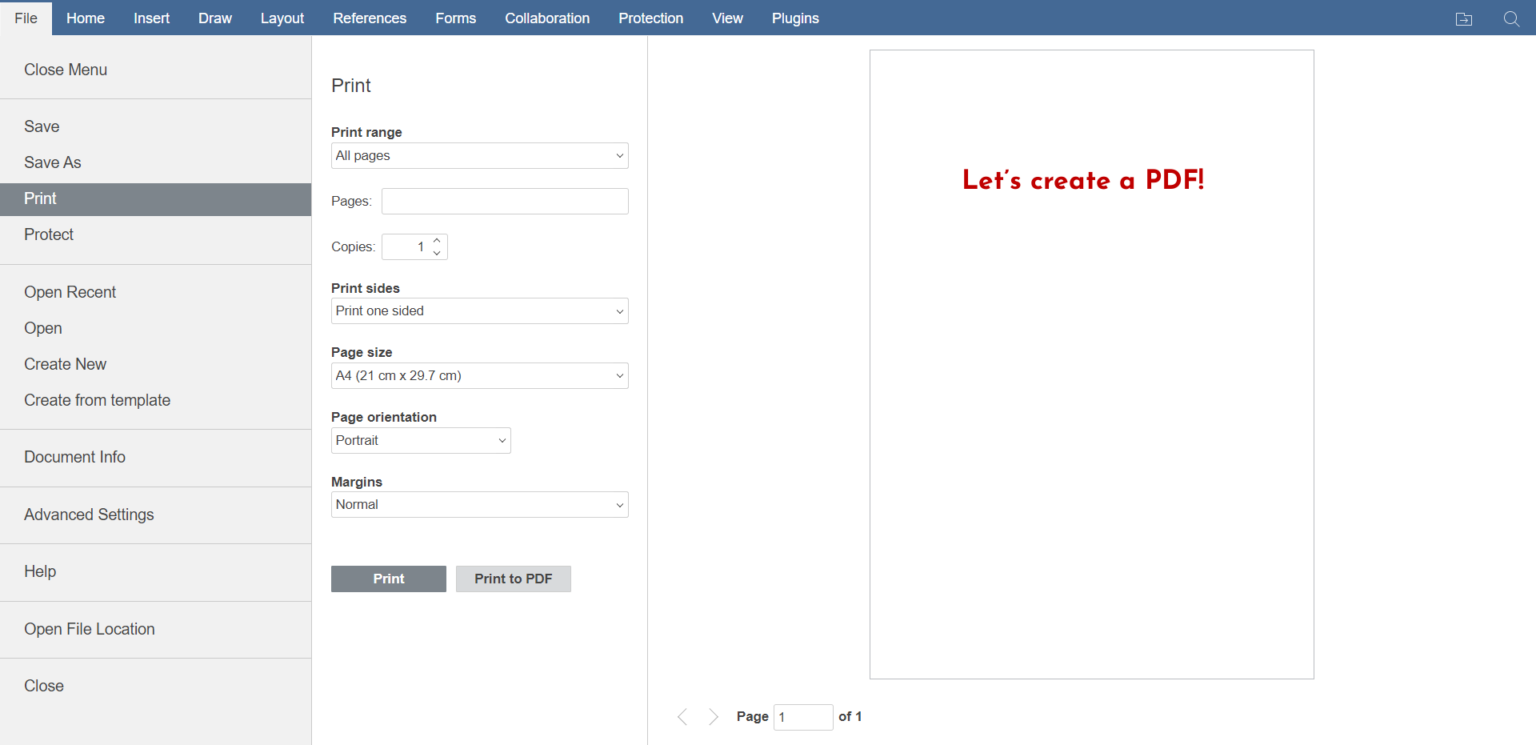Increase copies with the up arrow
1536x745 pixels.
(x=437, y=241)
